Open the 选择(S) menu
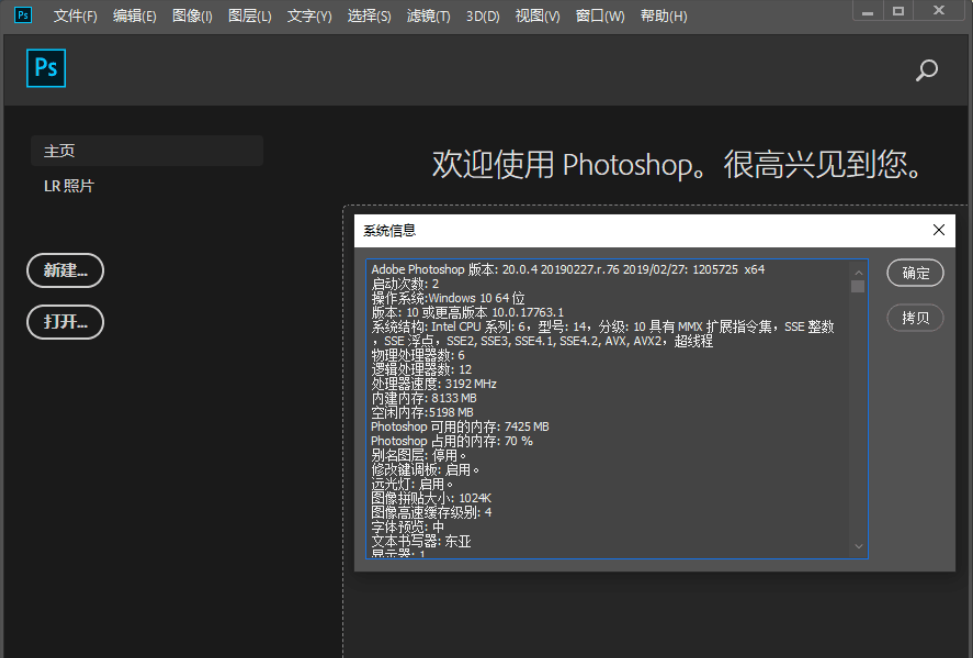This screenshot has height=658, width=974. [x=369, y=16]
